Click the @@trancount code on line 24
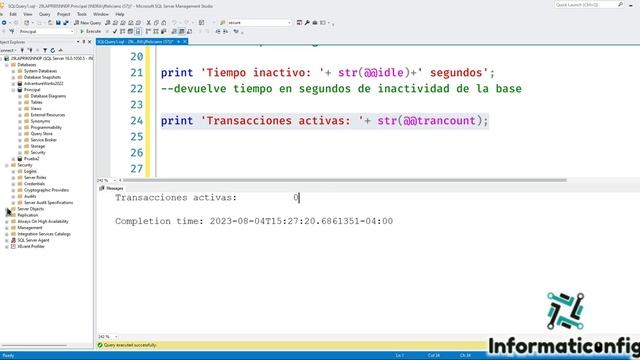This screenshot has height=360, width=640. [439, 121]
